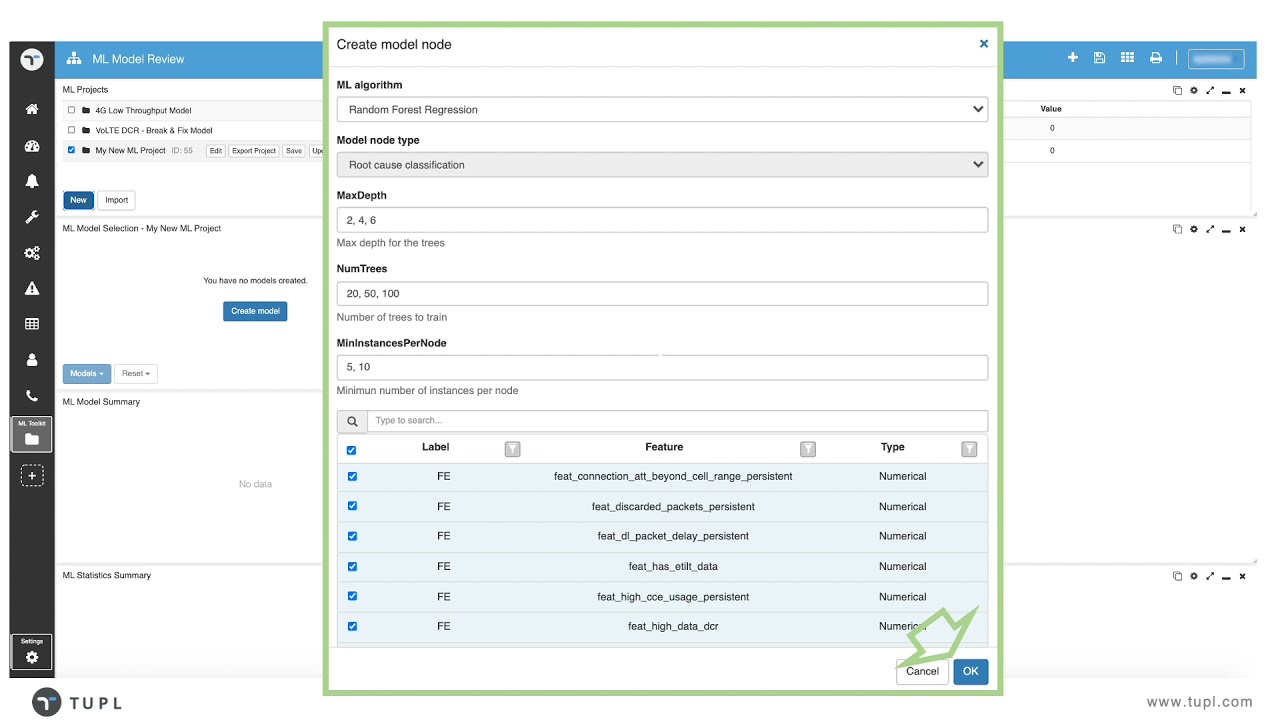Click the feat_has_etilt_data feature name
Screen dimensions: 1280x720
tap(673, 566)
